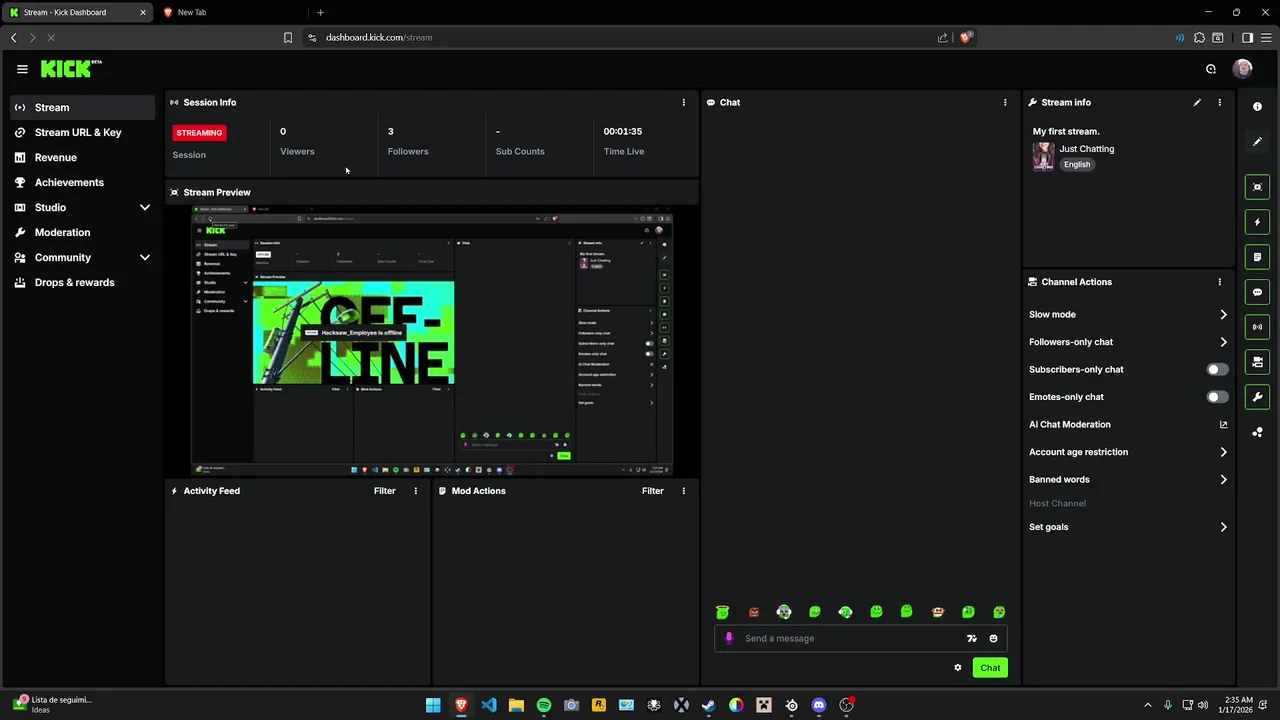Pick the angry red emote above the chat box
Image resolution: width=1280 pixels, height=720 pixels.
tap(754, 612)
